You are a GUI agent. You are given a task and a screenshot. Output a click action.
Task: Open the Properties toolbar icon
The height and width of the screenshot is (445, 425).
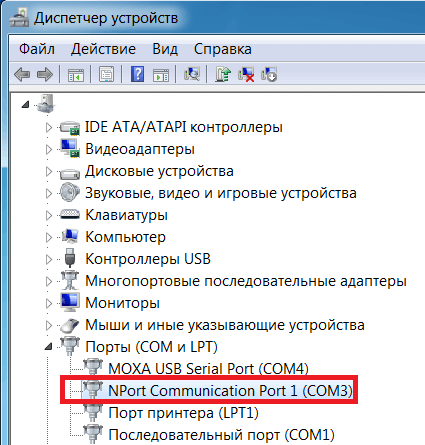coord(106,74)
